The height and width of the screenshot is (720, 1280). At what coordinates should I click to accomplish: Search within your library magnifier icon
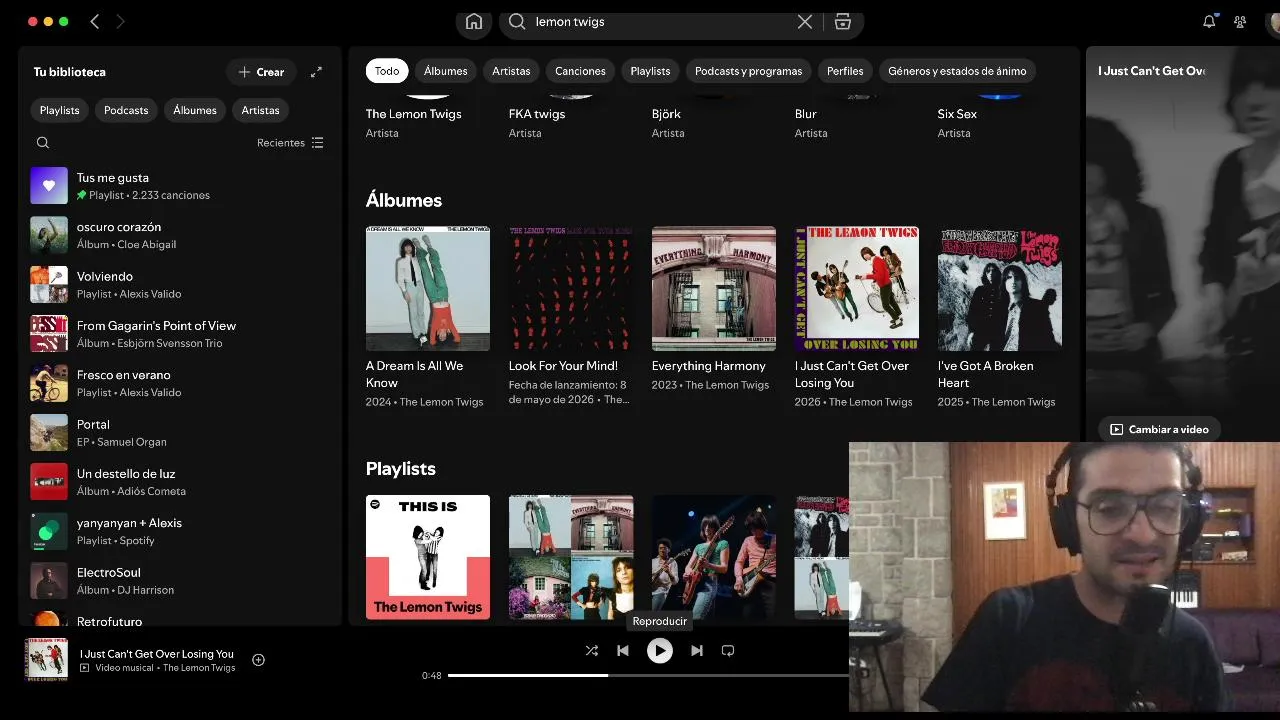[x=43, y=143]
